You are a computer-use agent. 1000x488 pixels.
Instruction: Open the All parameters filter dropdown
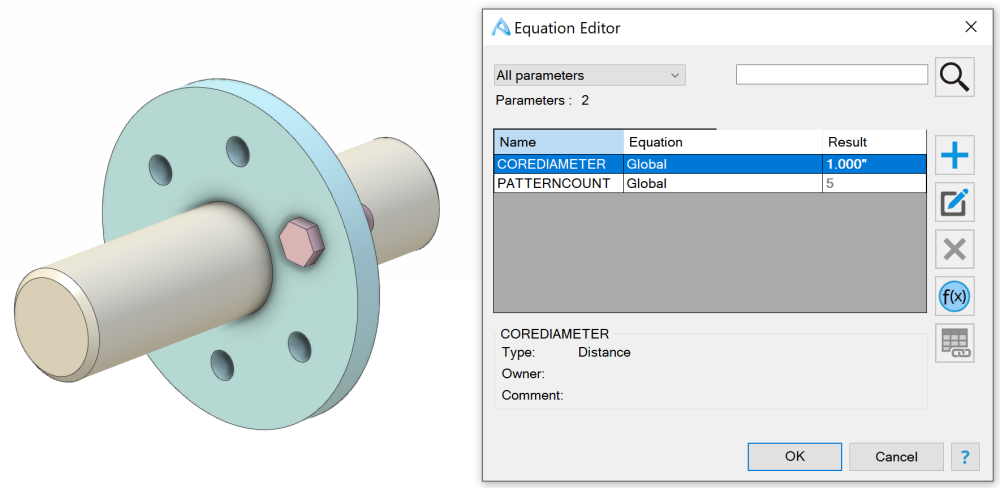pos(589,75)
